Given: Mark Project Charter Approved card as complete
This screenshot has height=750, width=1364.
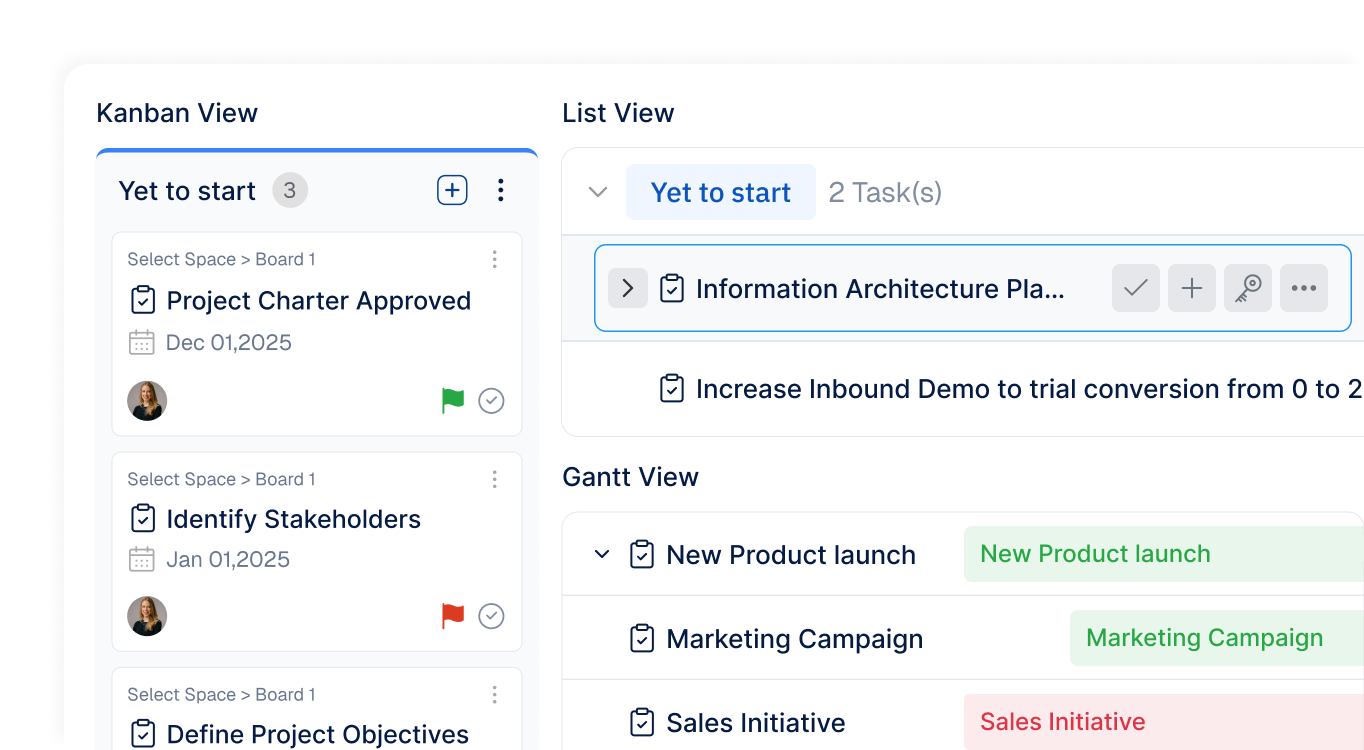Looking at the screenshot, I should tap(491, 401).
